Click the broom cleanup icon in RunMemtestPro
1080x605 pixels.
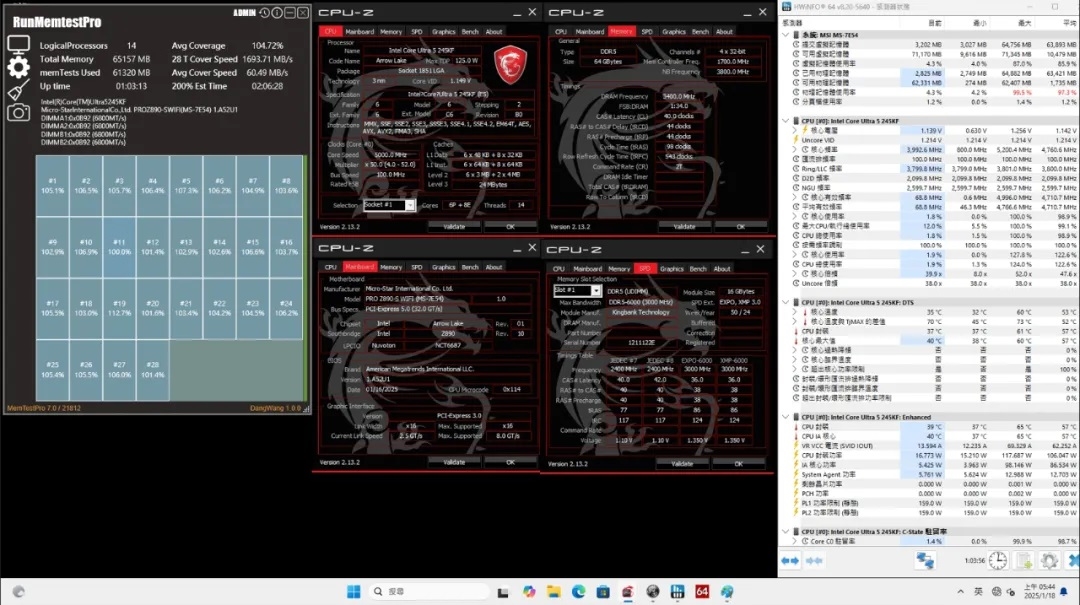tap(18, 90)
